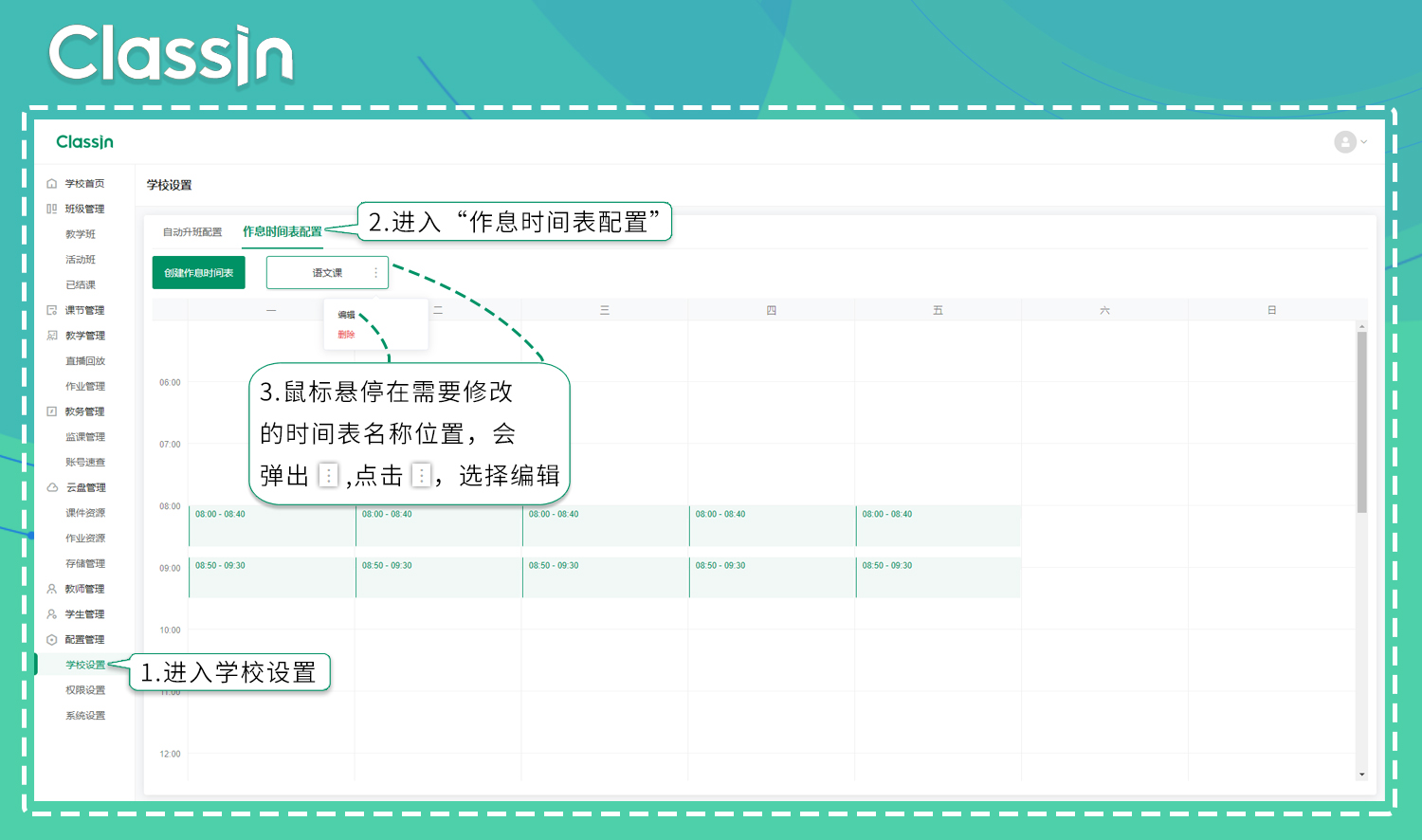This screenshot has width=1422, height=840.
Task: Open the 教学班 sidebar item
Action: 81,234
